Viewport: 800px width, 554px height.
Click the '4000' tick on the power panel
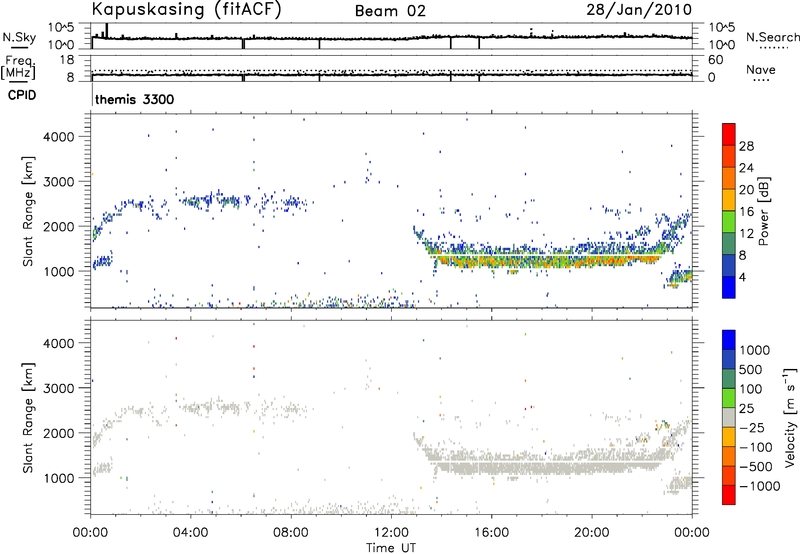59,137
